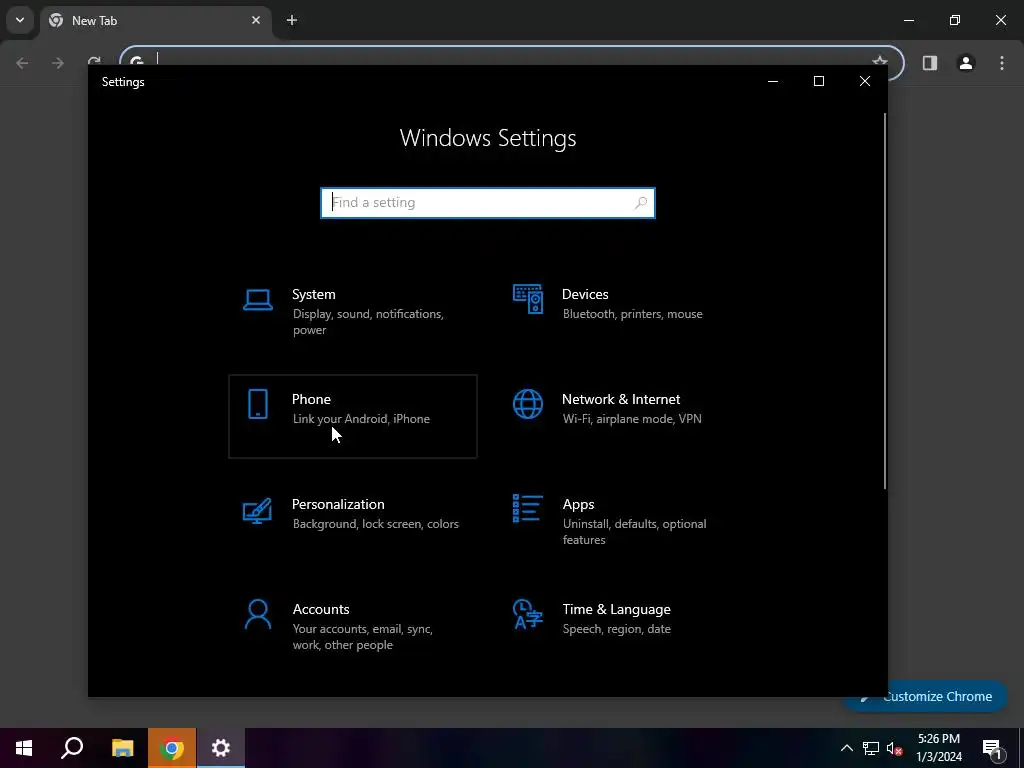Close the New Tab tab
1024x768 pixels.
pyautogui.click(x=256, y=20)
